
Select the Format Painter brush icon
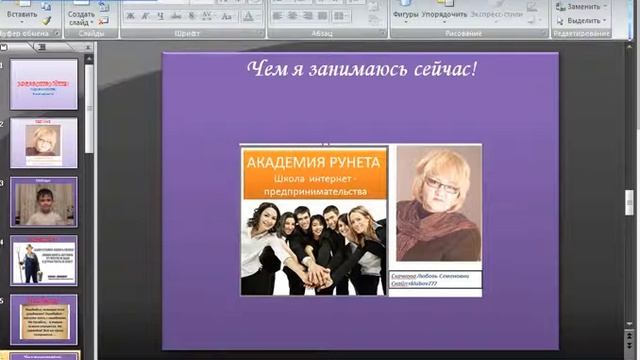coord(47,20)
